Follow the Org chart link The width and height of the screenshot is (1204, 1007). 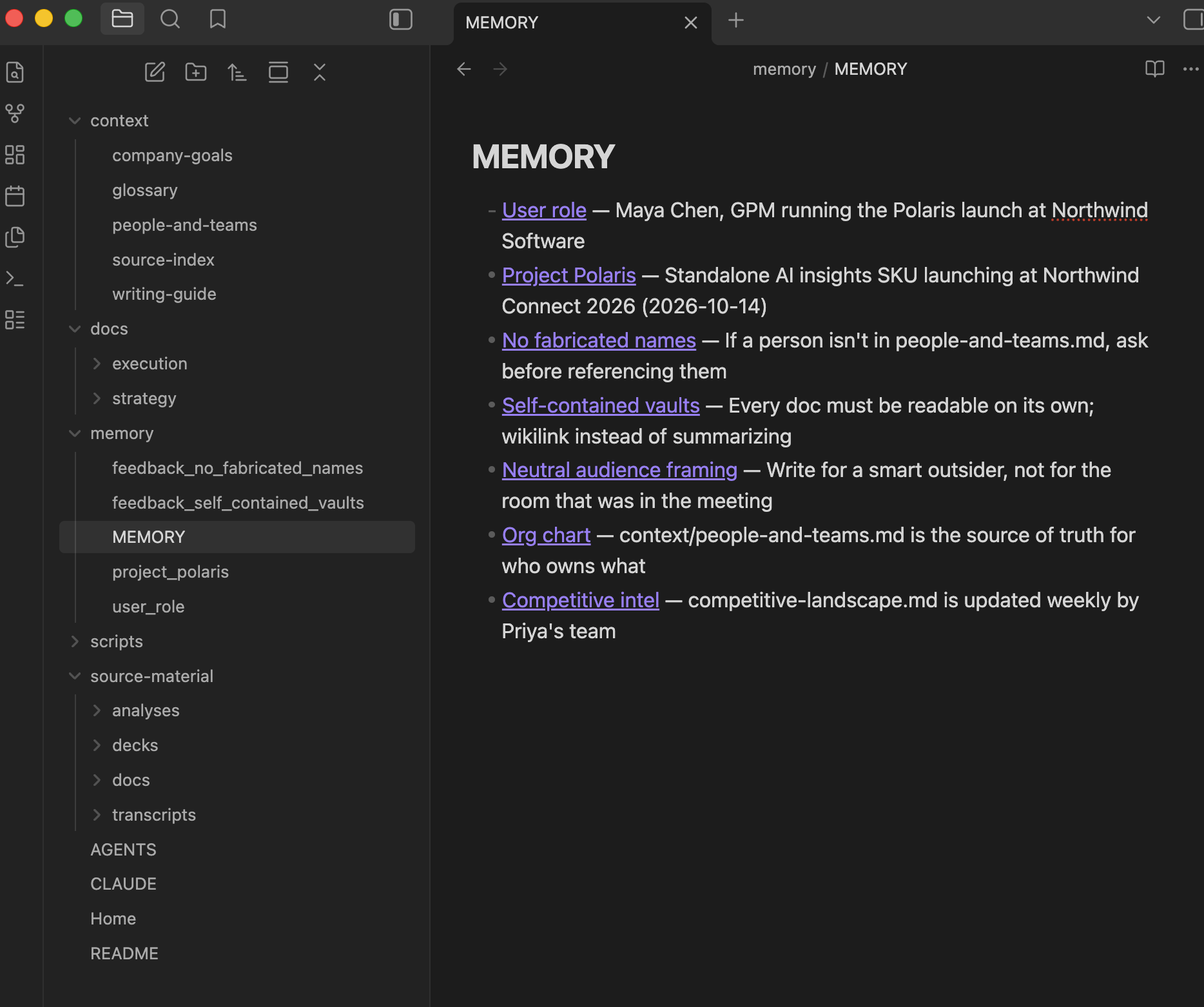coord(546,535)
